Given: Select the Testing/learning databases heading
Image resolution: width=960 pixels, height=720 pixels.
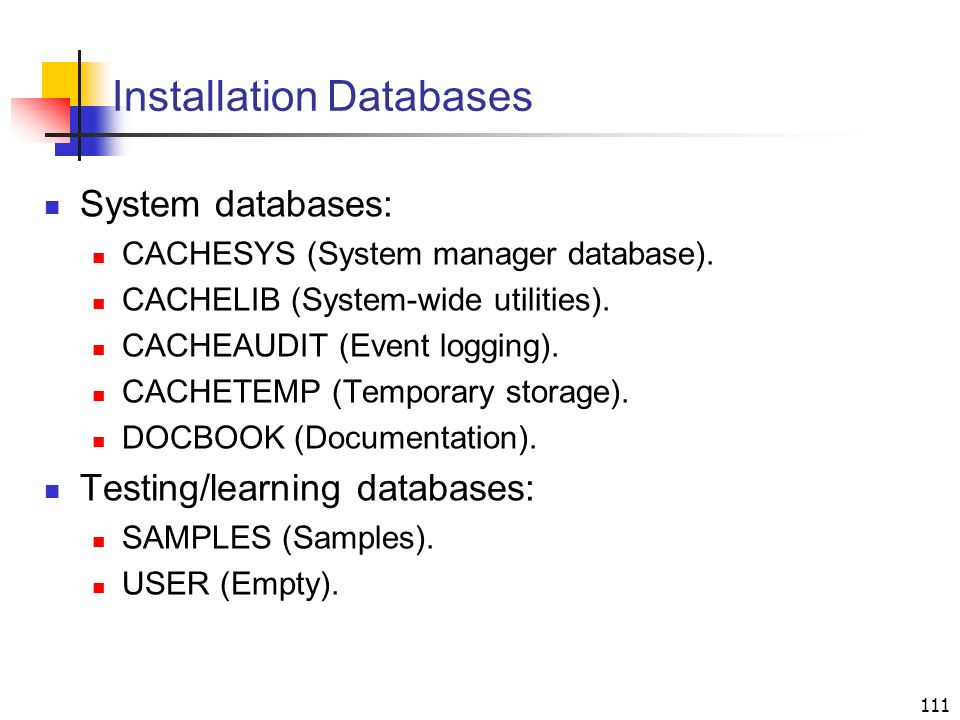Looking at the screenshot, I should pyautogui.click(x=307, y=489).
